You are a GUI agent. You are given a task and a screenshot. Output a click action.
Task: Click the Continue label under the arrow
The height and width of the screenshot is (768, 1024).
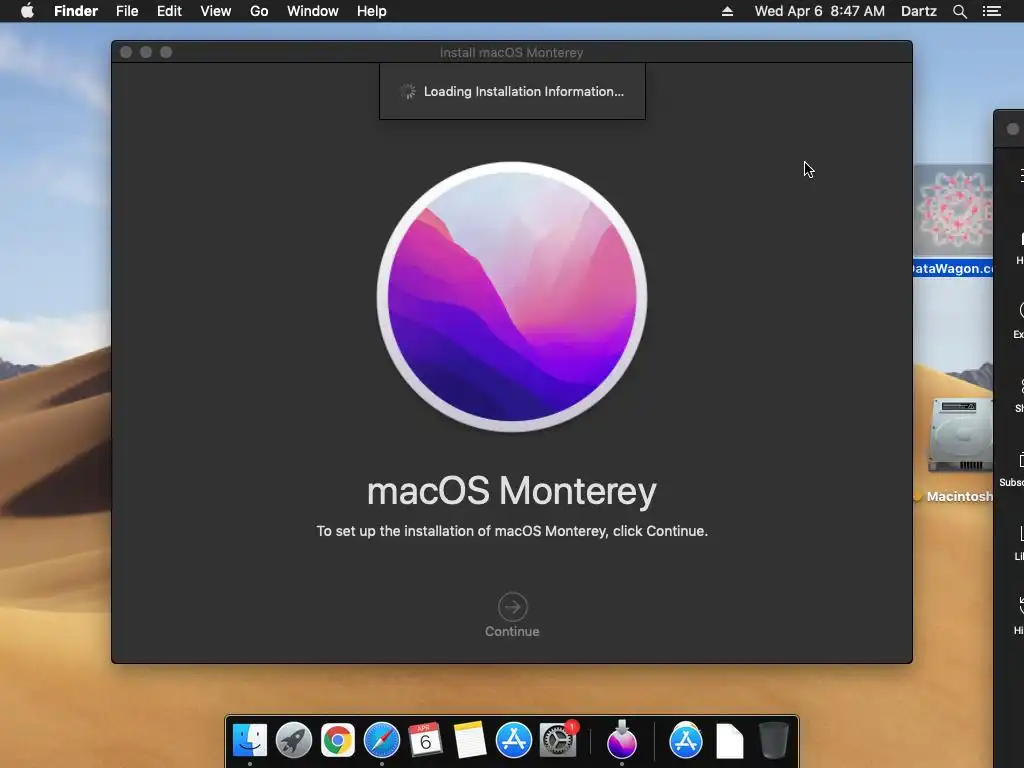(x=512, y=632)
